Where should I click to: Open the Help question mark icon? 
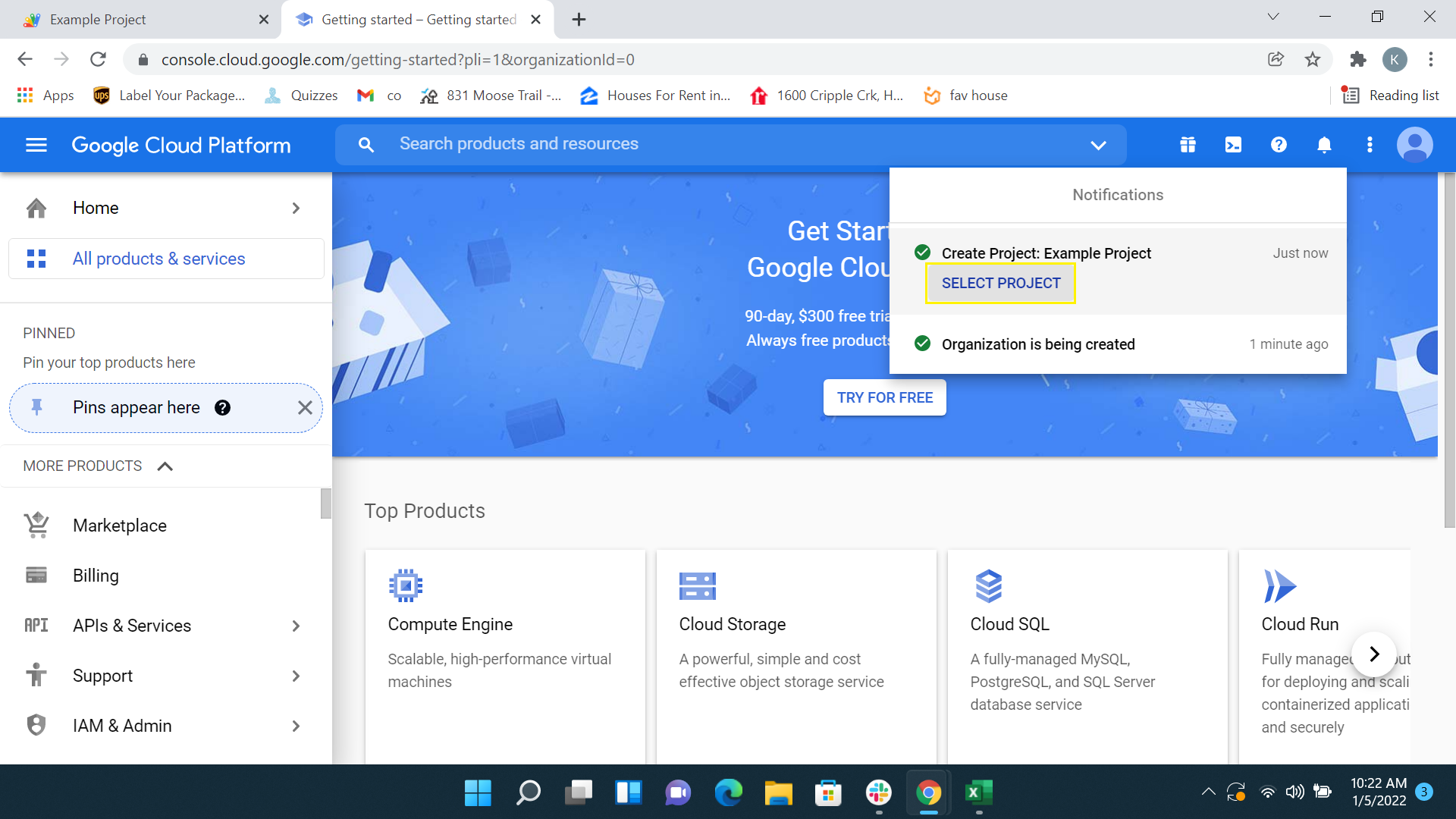click(1279, 145)
